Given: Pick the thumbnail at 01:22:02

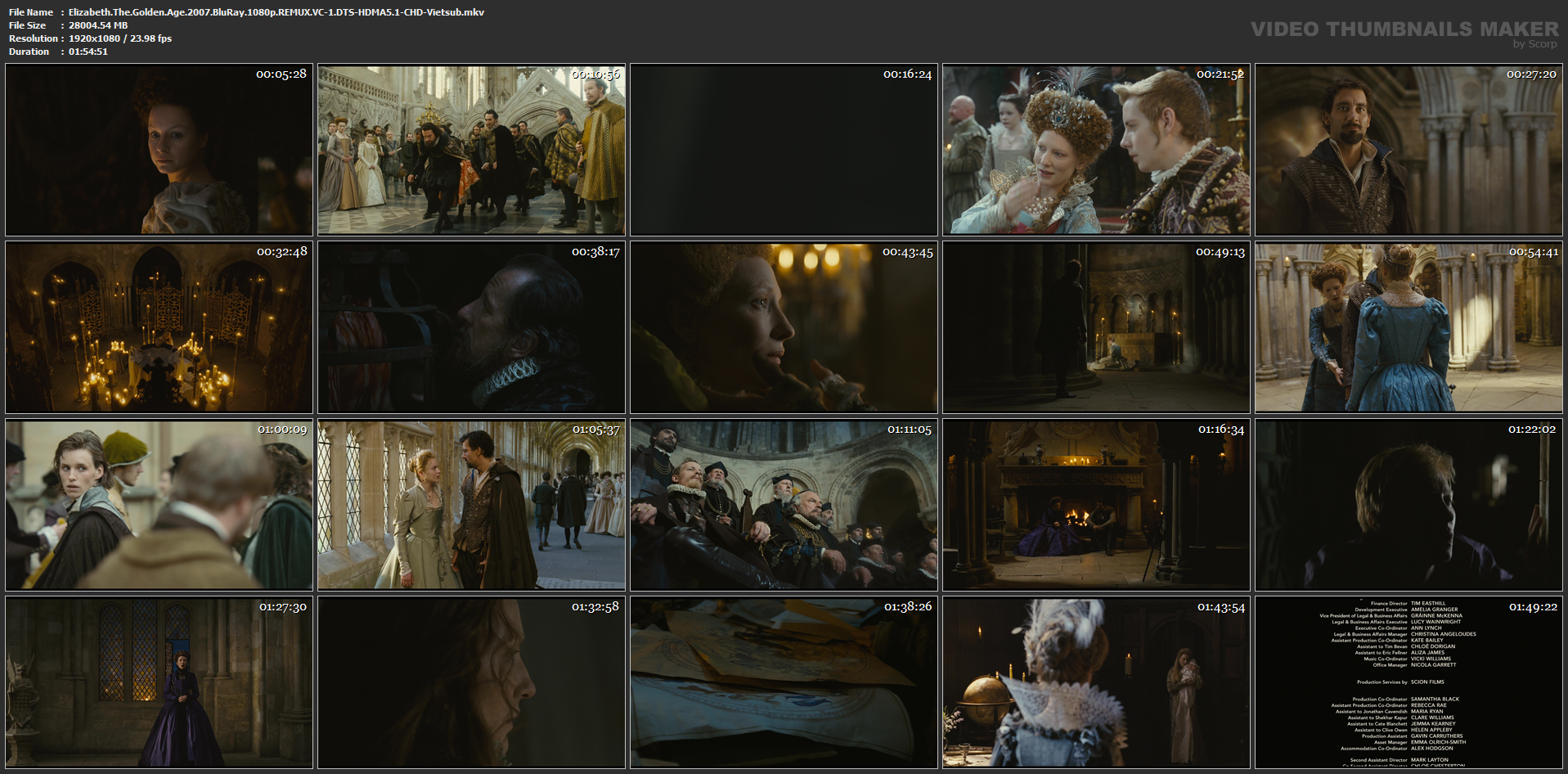Looking at the screenshot, I should point(1409,505).
